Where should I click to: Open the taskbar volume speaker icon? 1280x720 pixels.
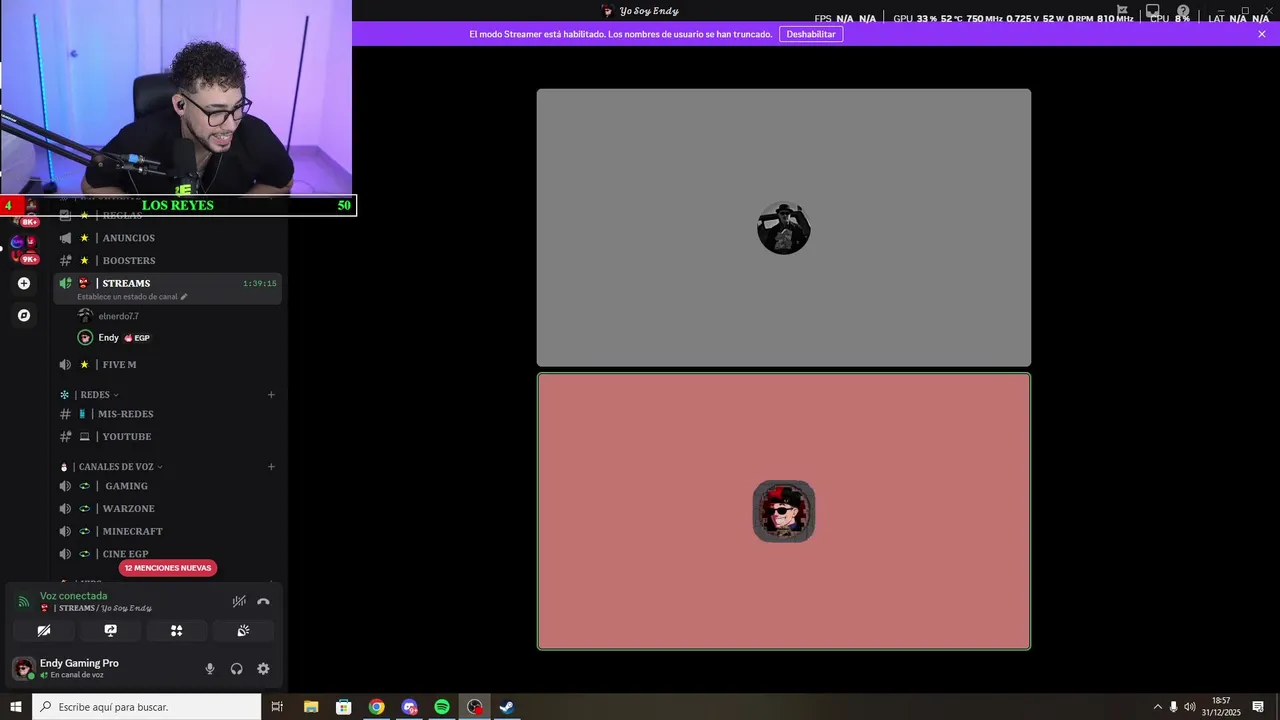click(1189, 707)
